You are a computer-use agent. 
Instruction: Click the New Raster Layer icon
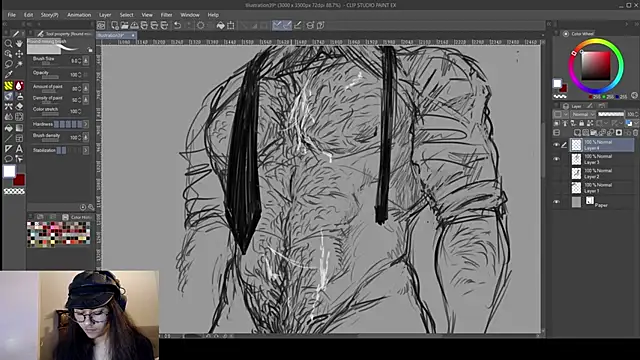tap(577, 133)
